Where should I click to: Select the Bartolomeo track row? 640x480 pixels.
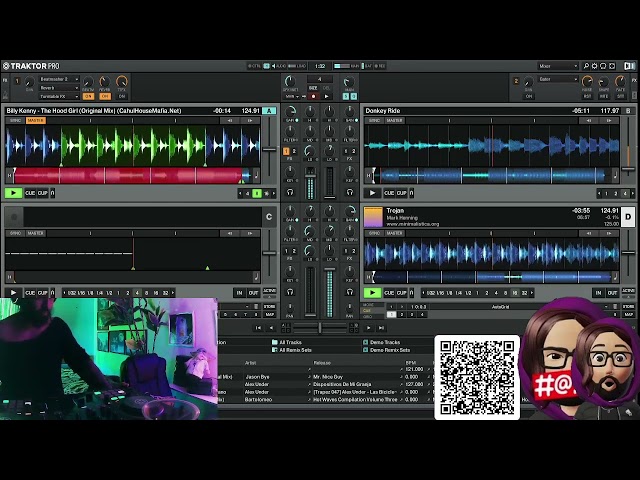[326, 400]
